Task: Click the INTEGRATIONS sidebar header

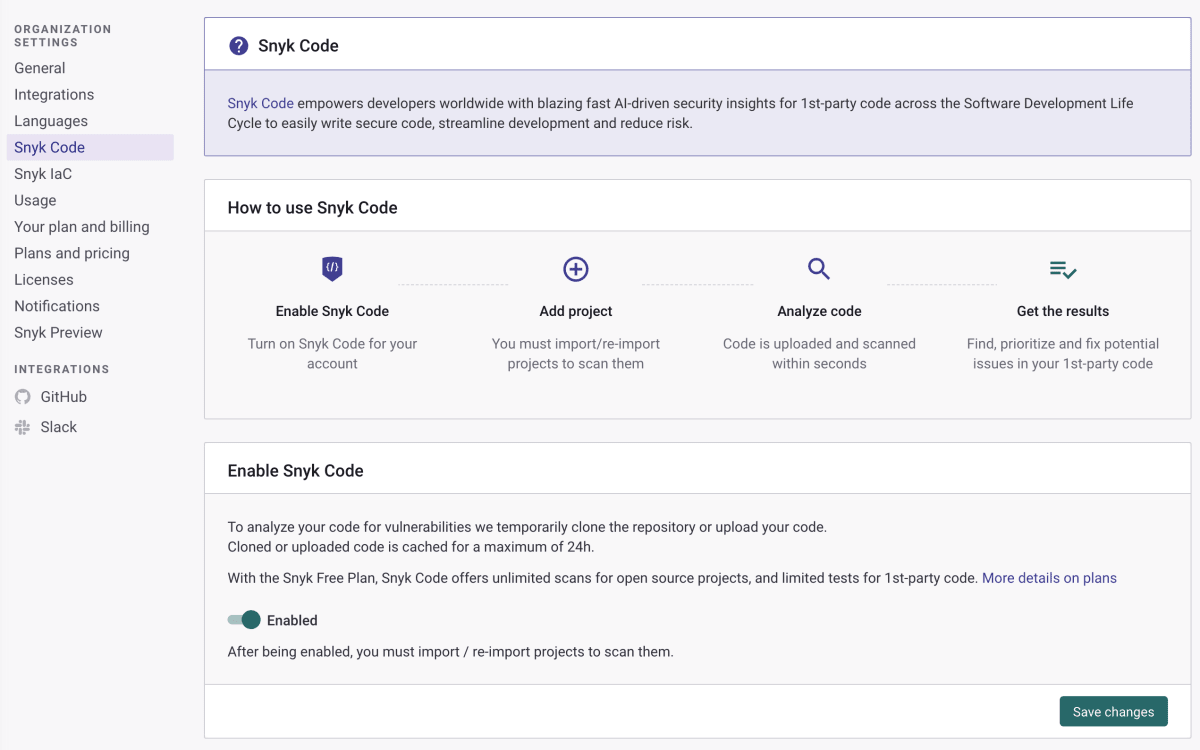Action: coord(62,369)
